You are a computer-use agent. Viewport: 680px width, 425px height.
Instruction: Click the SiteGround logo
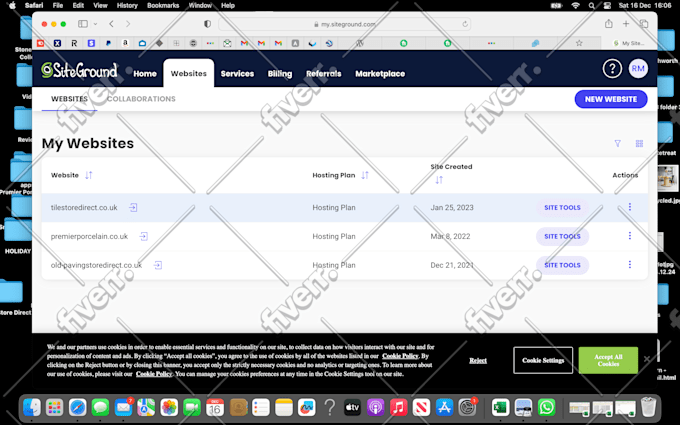coord(79,70)
